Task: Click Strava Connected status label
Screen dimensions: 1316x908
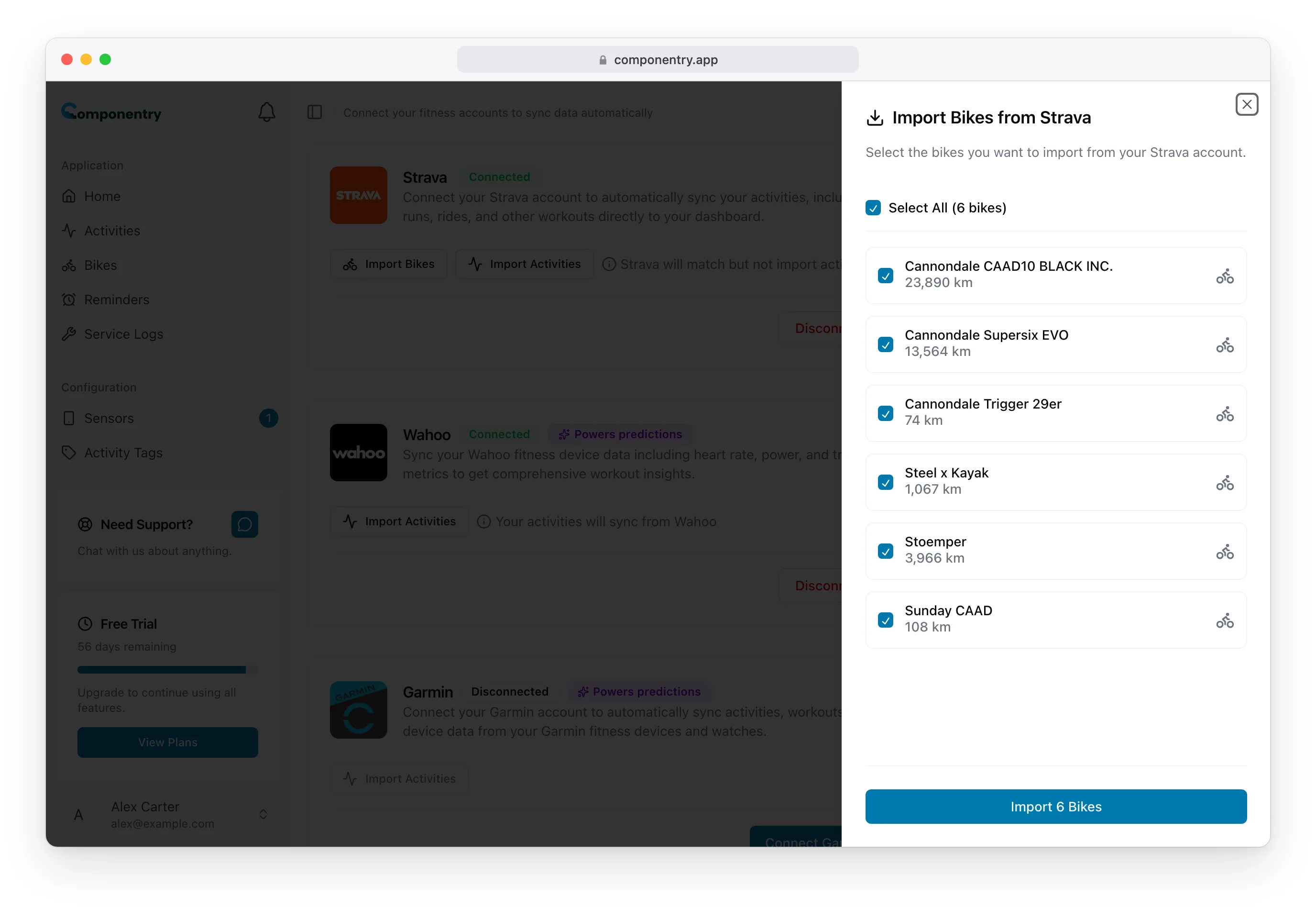Action: pos(499,177)
